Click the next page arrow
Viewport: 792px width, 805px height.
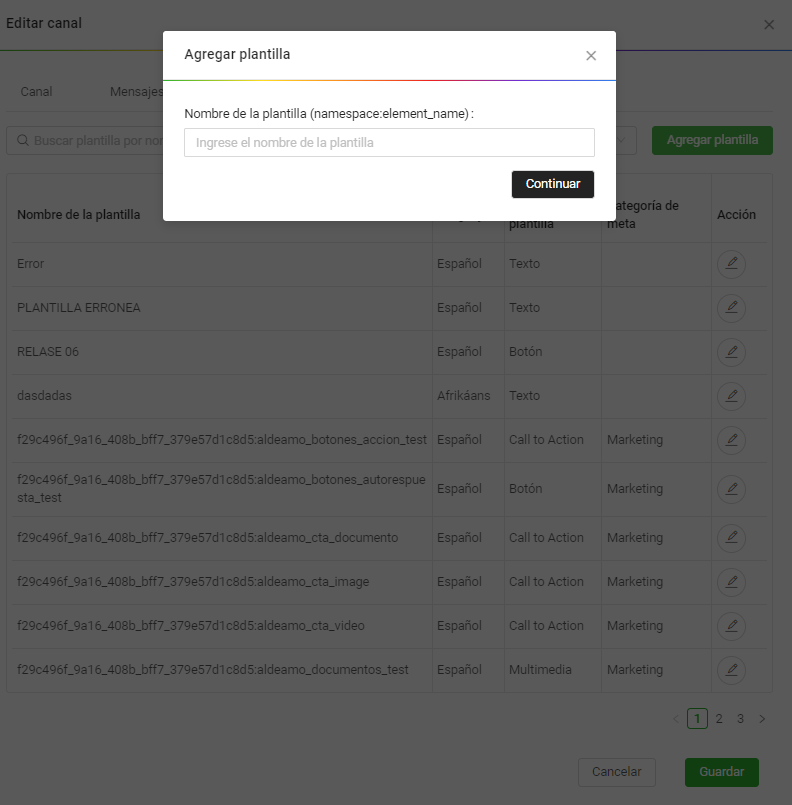click(762, 719)
